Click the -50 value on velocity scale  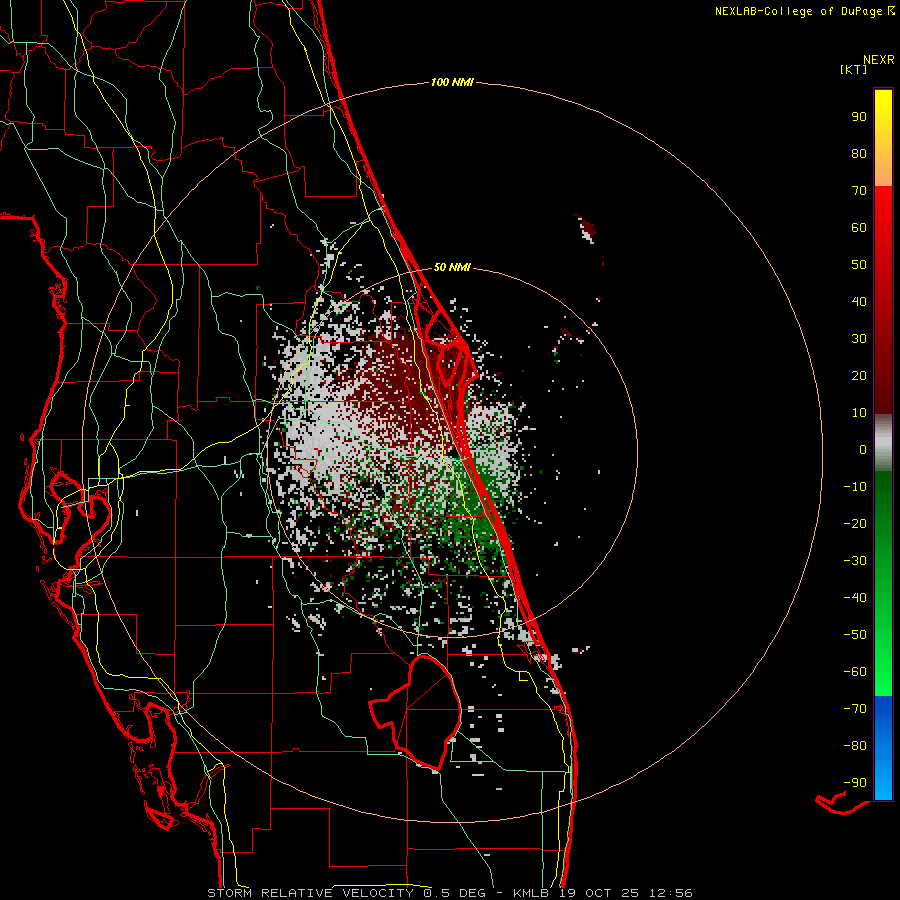(855, 635)
